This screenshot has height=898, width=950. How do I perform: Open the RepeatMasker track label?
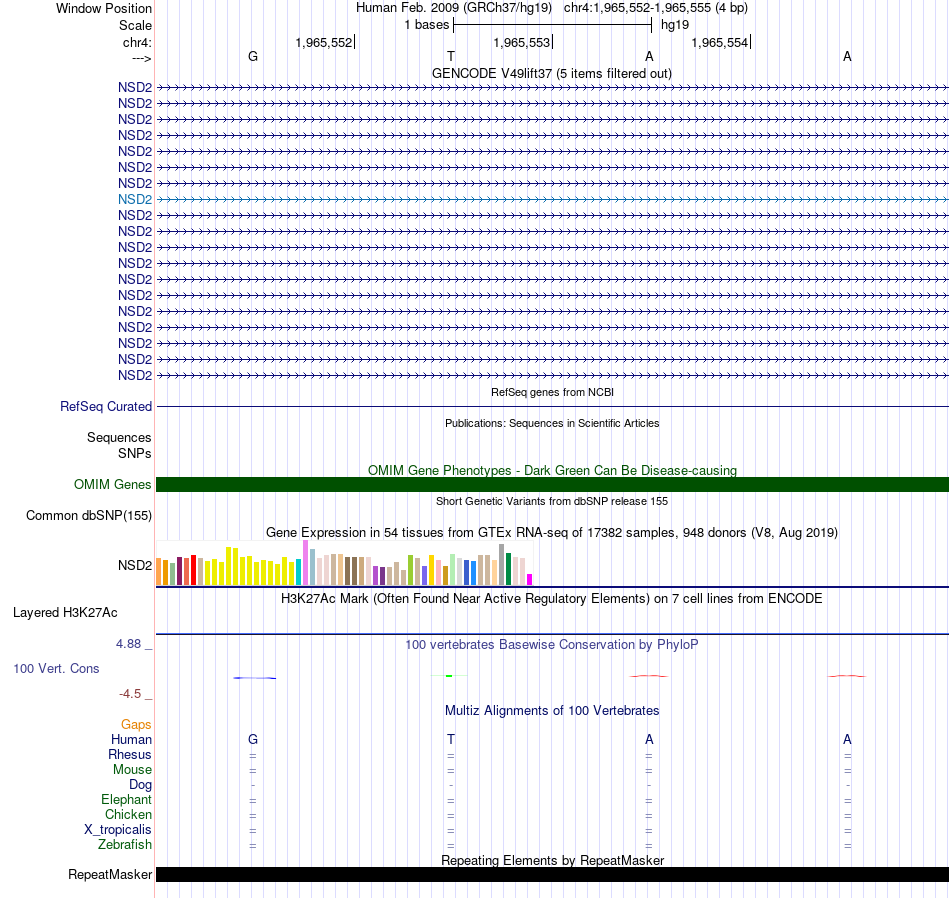(x=110, y=874)
